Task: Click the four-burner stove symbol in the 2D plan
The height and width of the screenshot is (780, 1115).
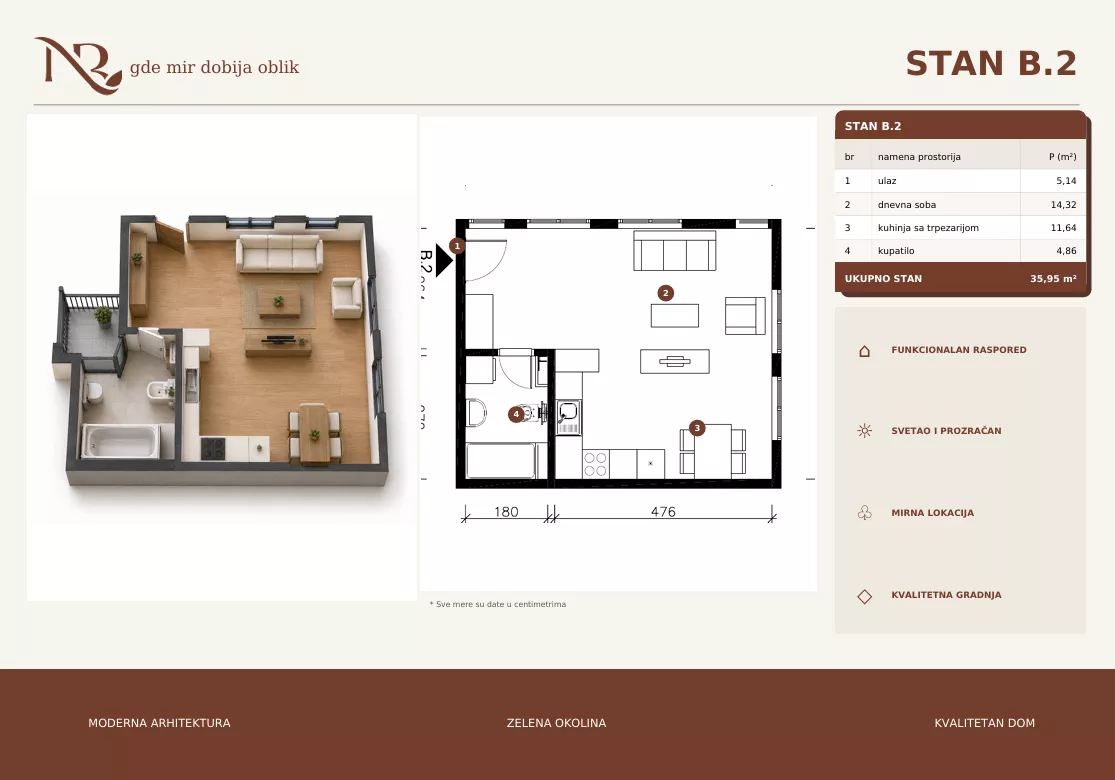Action: 595,464
